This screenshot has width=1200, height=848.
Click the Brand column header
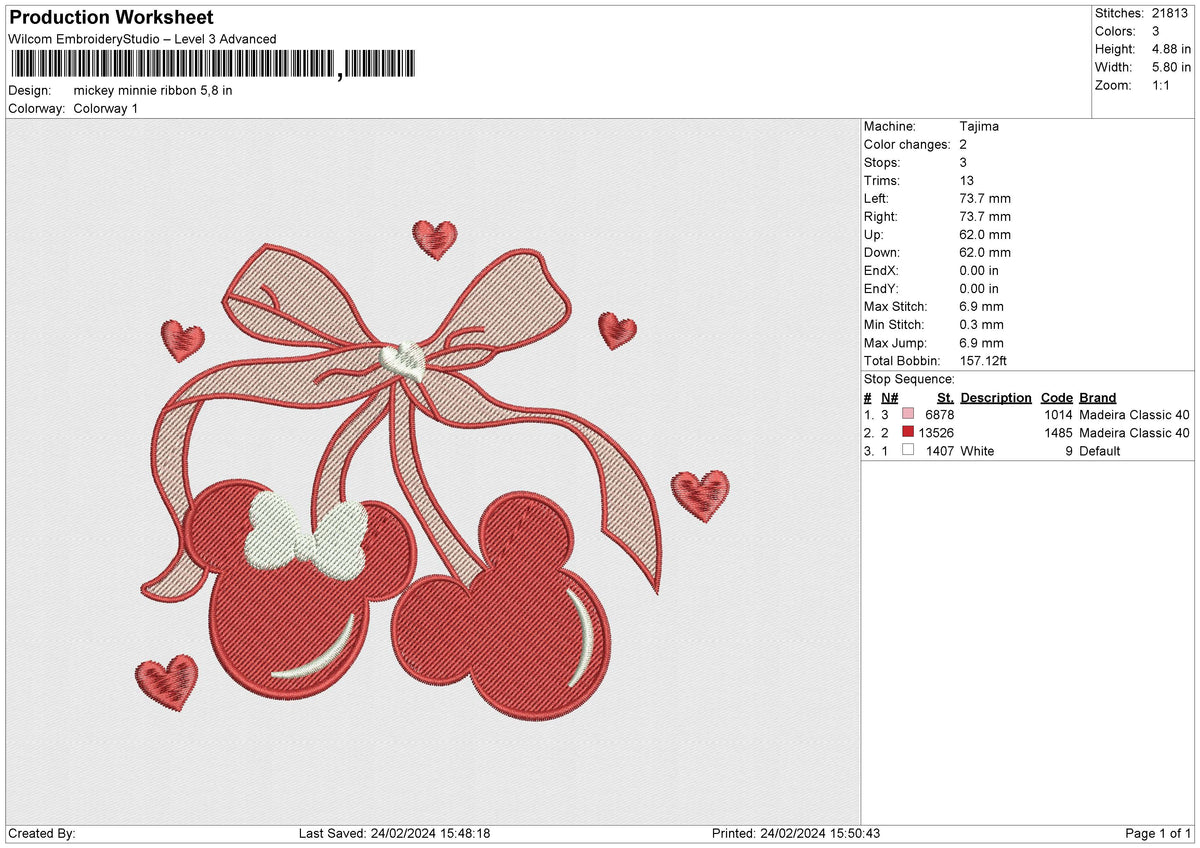coord(1098,397)
